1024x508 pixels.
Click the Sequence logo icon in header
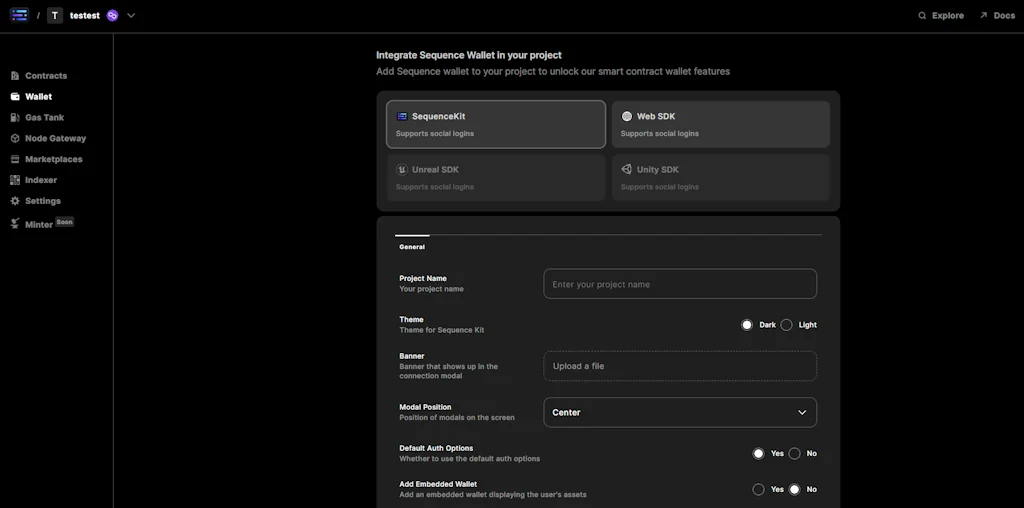pos(19,15)
